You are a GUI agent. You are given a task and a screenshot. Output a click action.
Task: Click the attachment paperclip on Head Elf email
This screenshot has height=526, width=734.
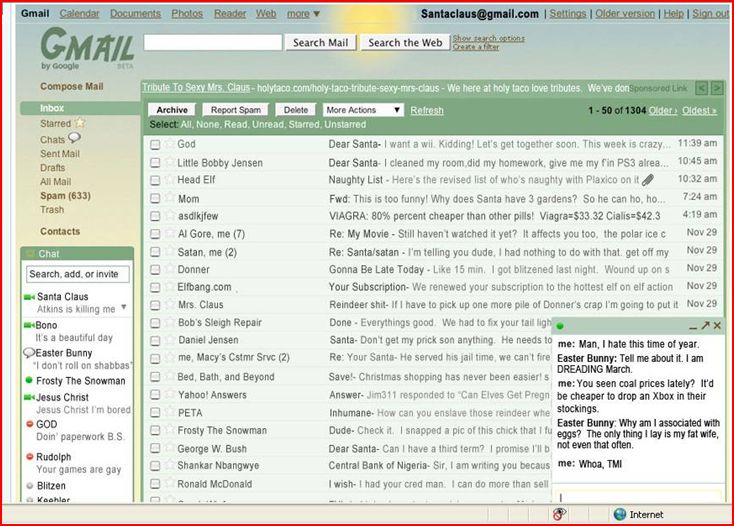648,180
